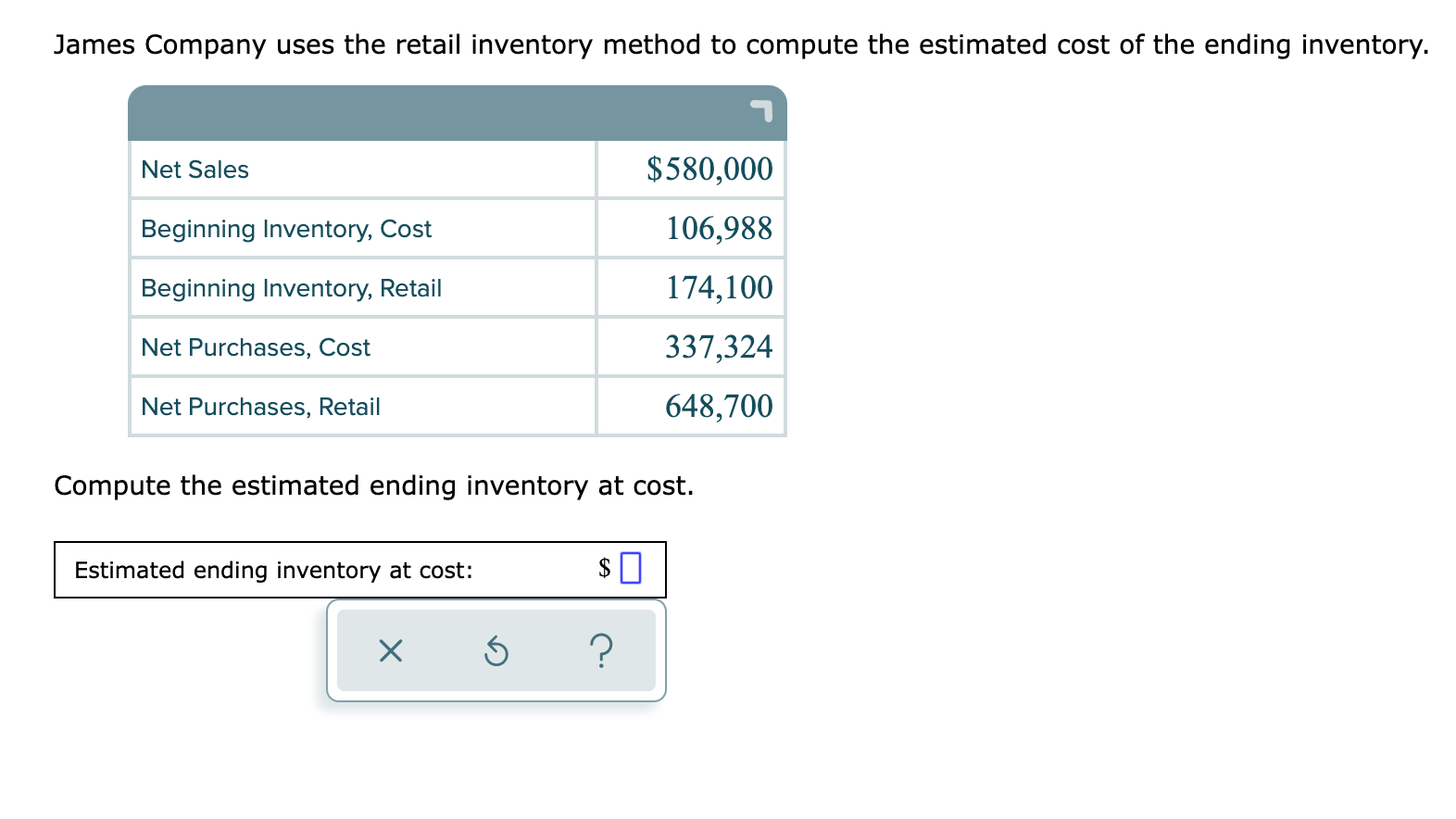The image size is (1456, 819).
Task: Select the Net Sales row label
Action: click(195, 170)
